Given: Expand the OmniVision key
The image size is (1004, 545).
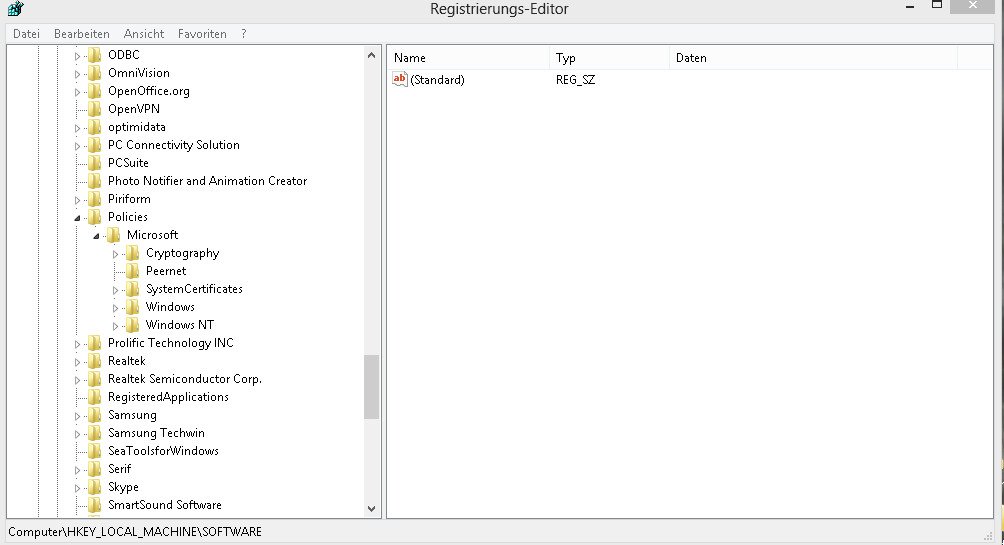Looking at the screenshot, I should click(77, 74).
